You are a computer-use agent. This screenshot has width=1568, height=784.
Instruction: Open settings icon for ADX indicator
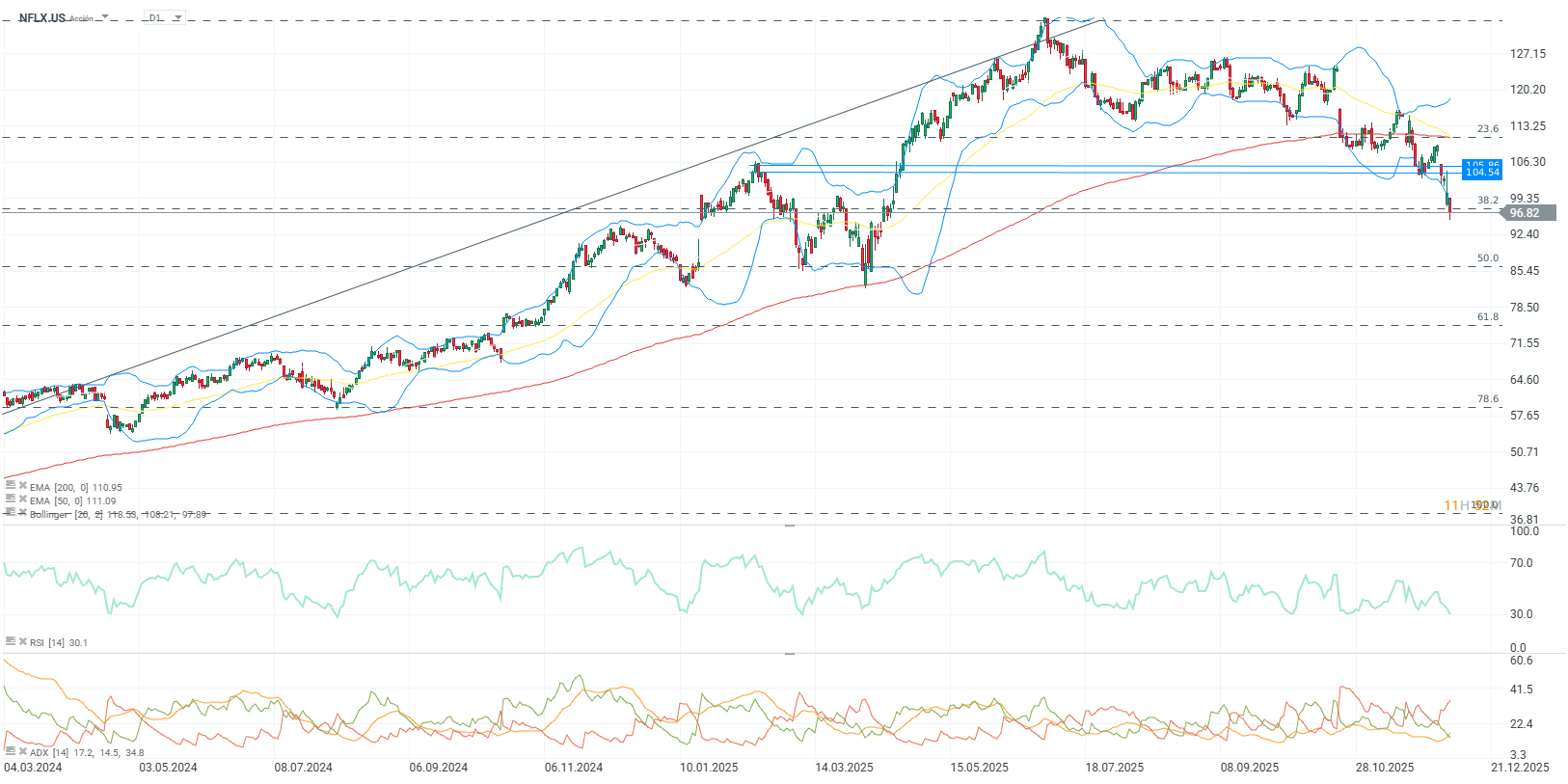11,751
